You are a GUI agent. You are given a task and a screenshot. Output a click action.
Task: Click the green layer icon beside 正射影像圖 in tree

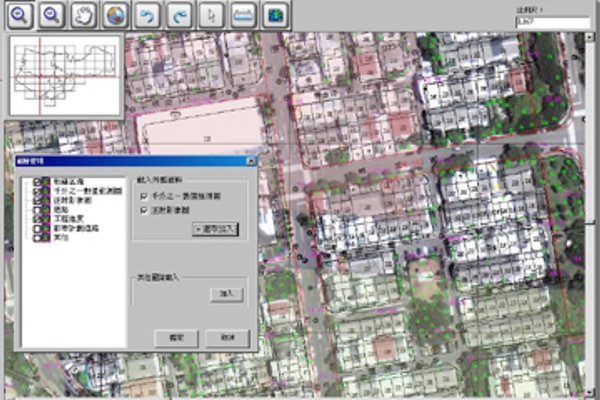(46, 200)
